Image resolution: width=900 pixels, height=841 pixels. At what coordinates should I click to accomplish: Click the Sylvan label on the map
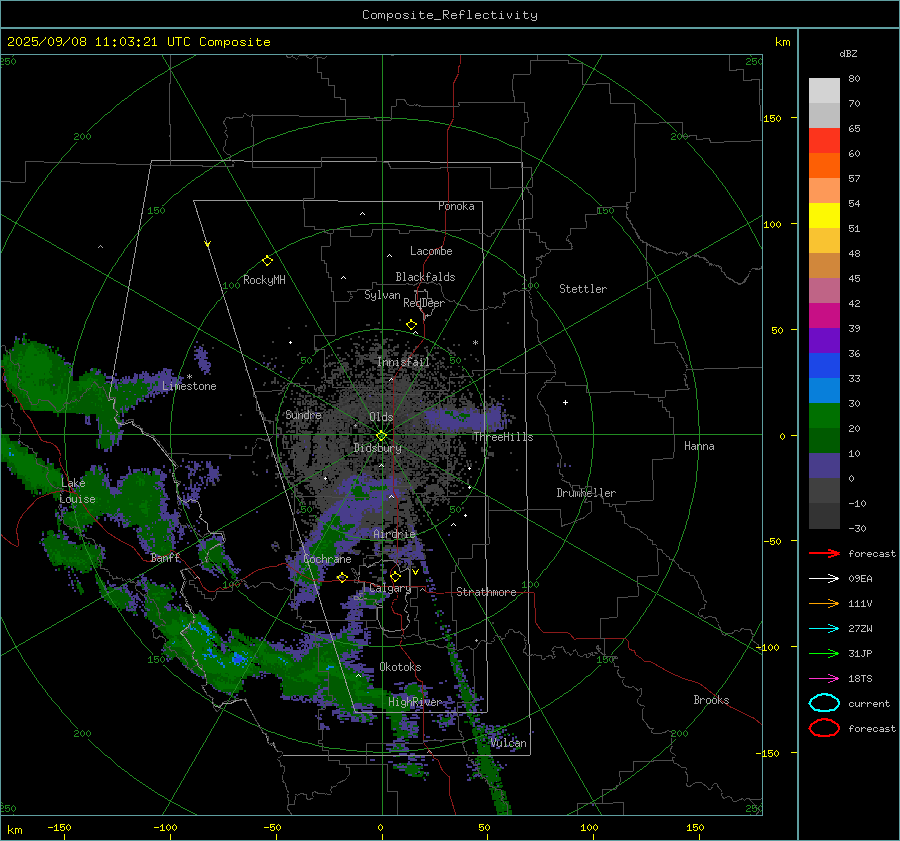(x=382, y=295)
